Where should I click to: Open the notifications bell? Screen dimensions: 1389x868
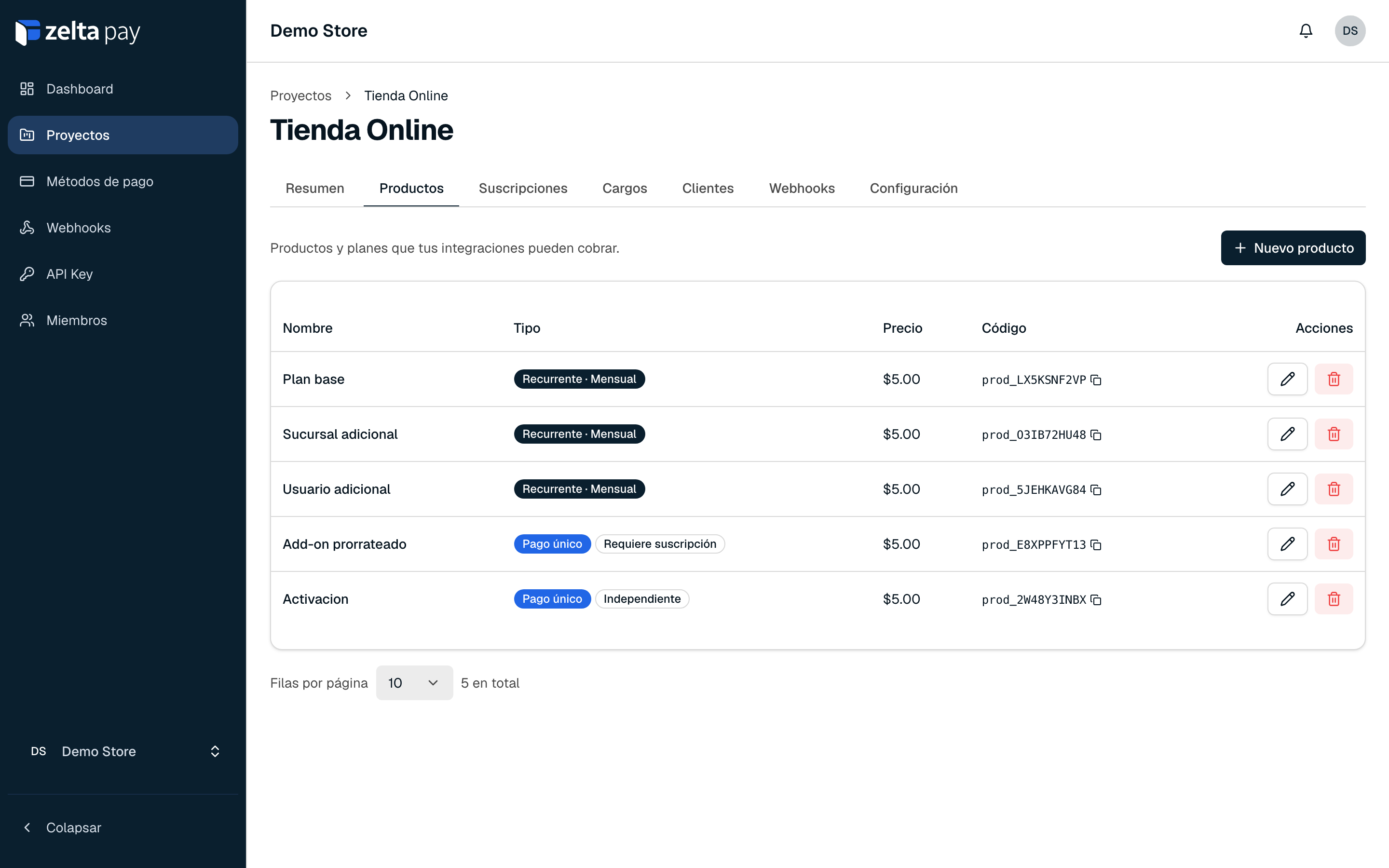click(x=1306, y=31)
